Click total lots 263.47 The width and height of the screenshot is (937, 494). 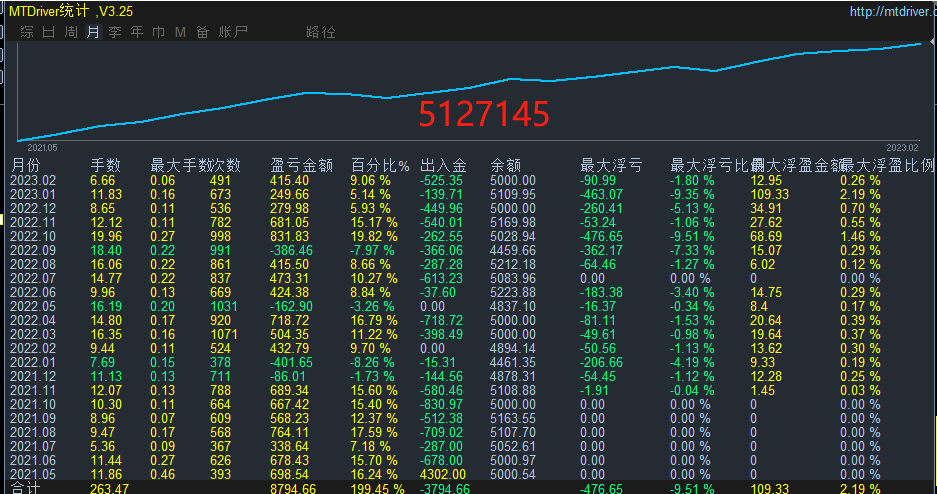click(110, 489)
